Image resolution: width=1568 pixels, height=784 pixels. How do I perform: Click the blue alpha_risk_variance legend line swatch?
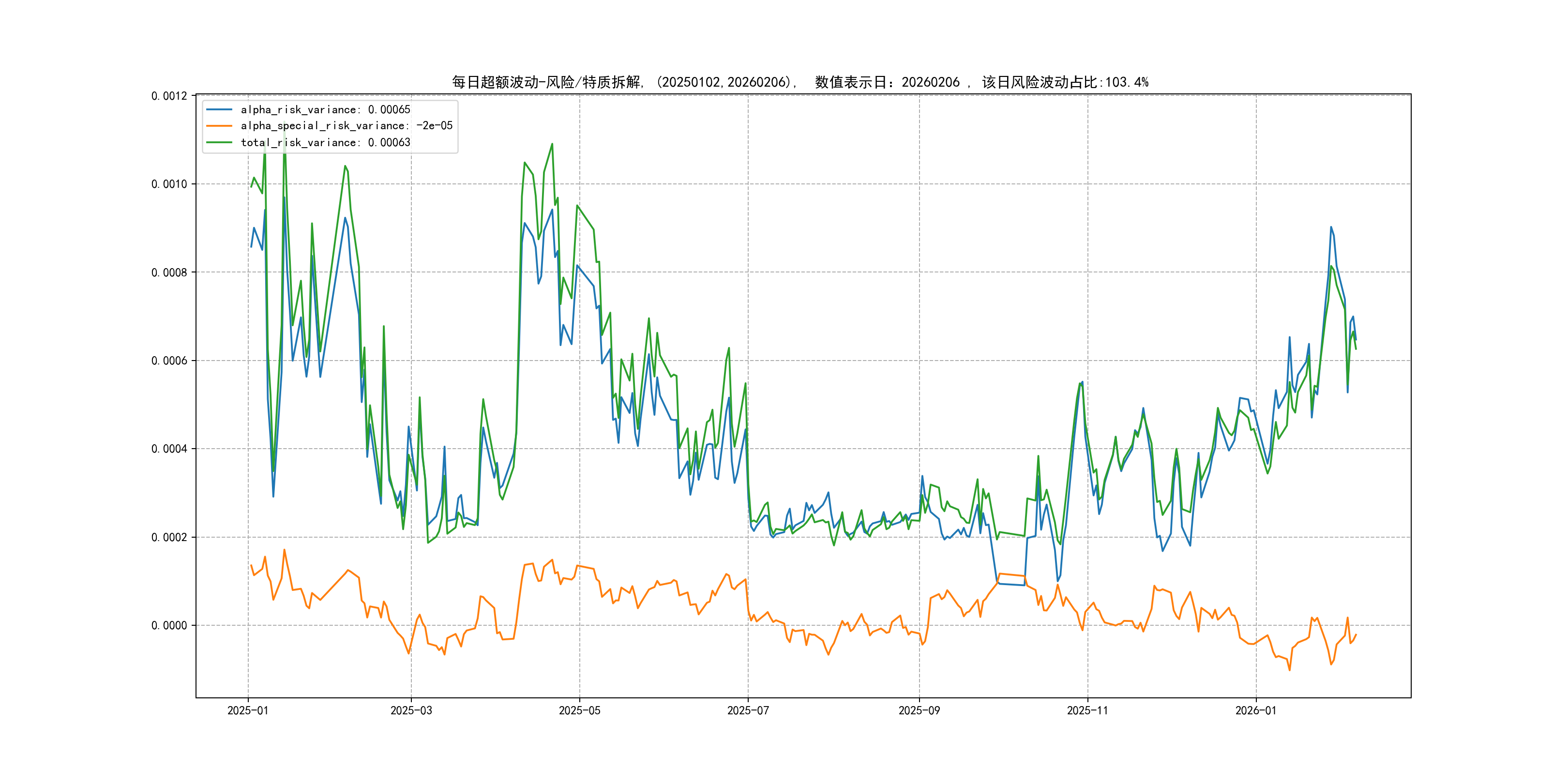tap(219, 109)
